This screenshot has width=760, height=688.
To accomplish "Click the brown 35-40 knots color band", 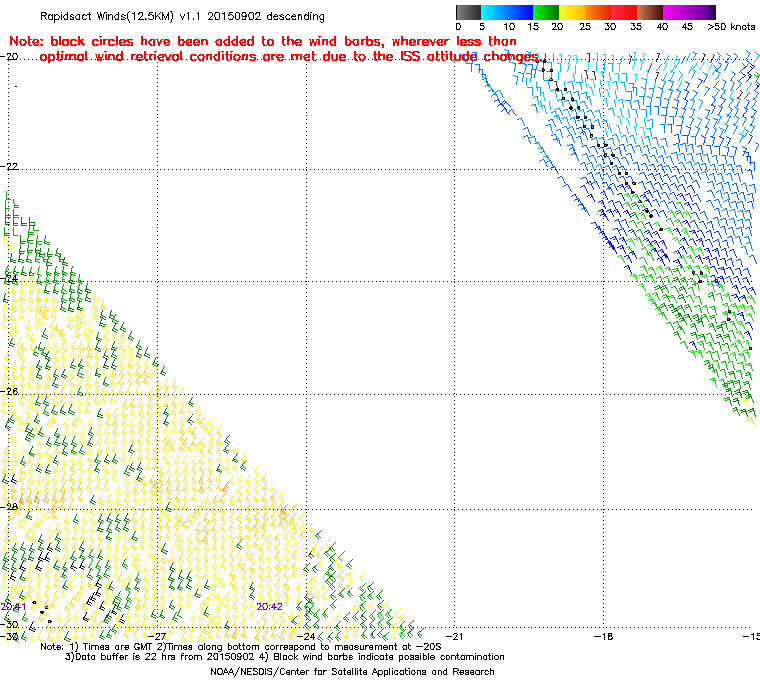I will pyautogui.click(x=650, y=12).
